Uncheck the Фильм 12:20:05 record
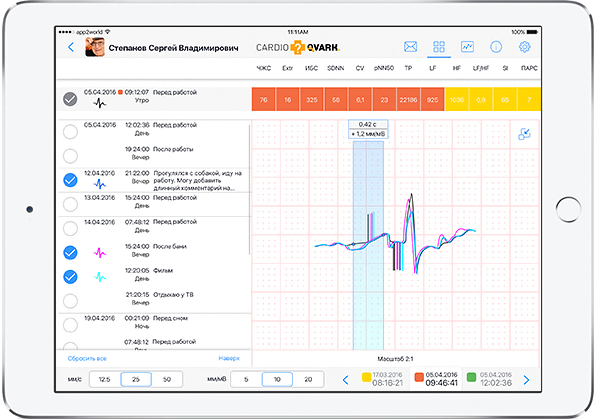Image resolution: width=600 pixels, height=420 pixels. click(70, 277)
